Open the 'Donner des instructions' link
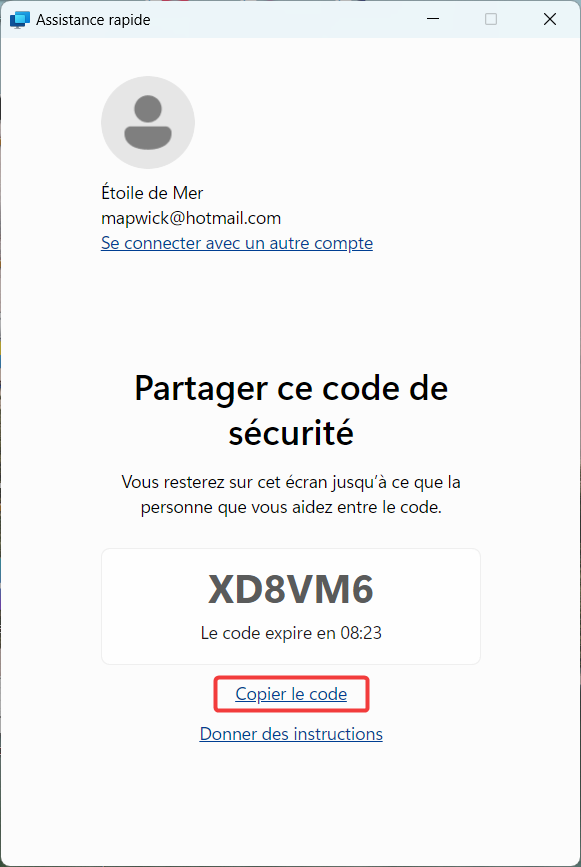The width and height of the screenshot is (581, 867). [x=291, y=734]
